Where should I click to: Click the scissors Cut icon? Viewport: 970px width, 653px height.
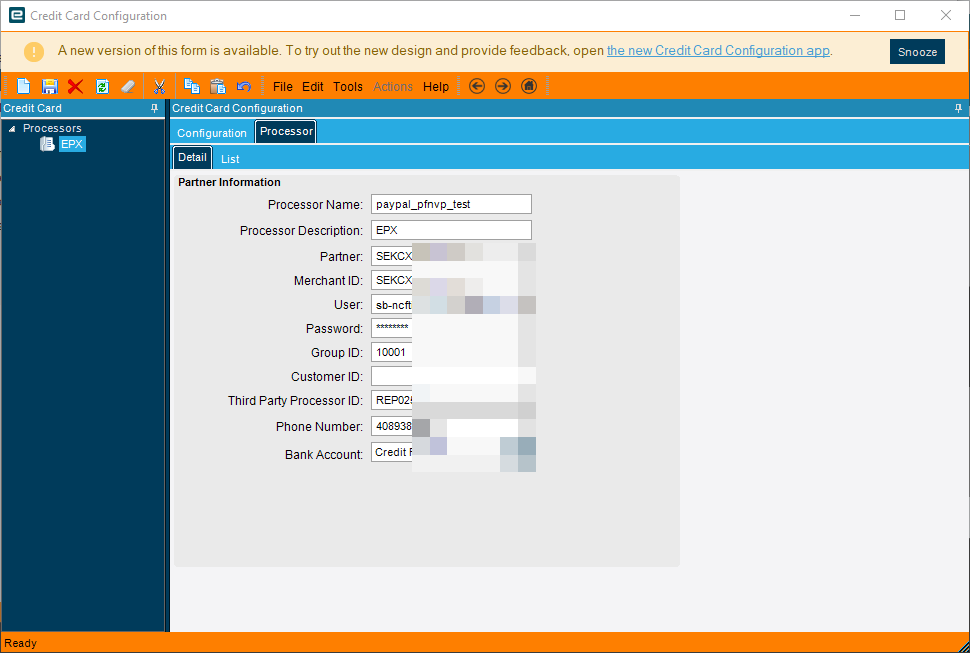(x=160, y=87)
